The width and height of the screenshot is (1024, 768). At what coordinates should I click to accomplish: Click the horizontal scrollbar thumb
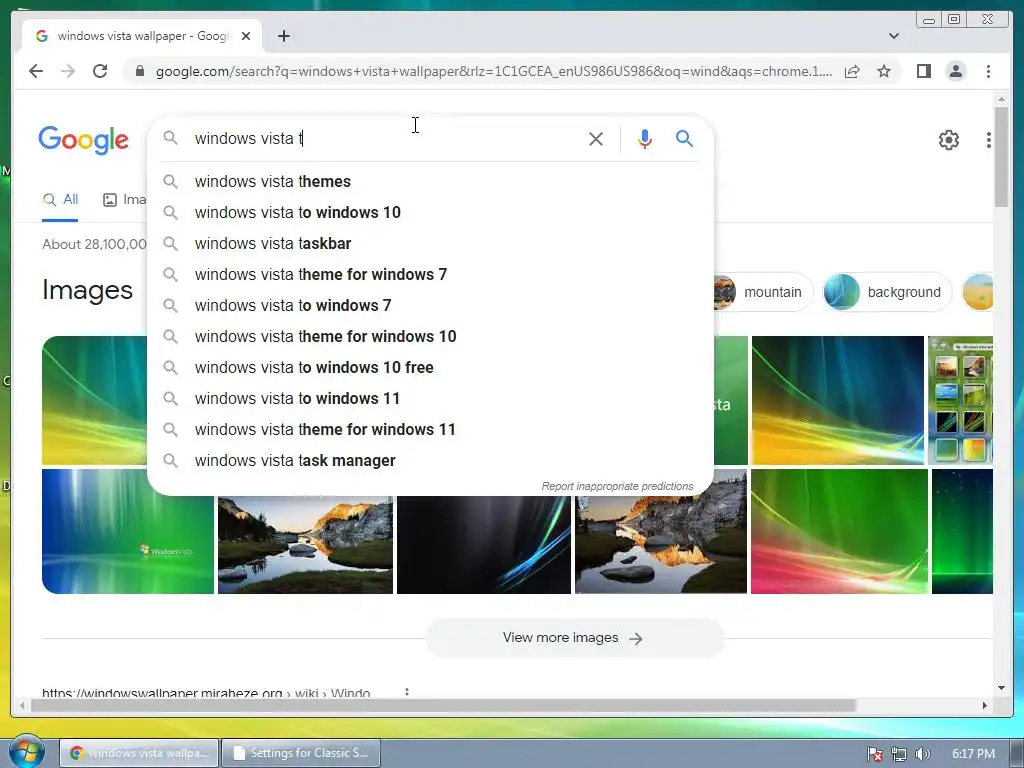[444, 705]
